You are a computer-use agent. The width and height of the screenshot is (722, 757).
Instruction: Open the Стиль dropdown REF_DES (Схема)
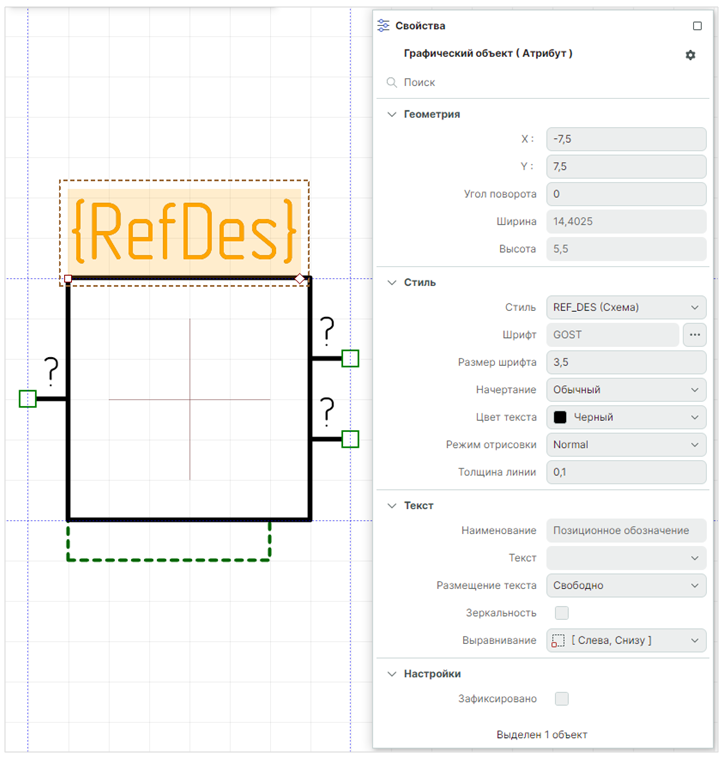[x=626, y=308]
